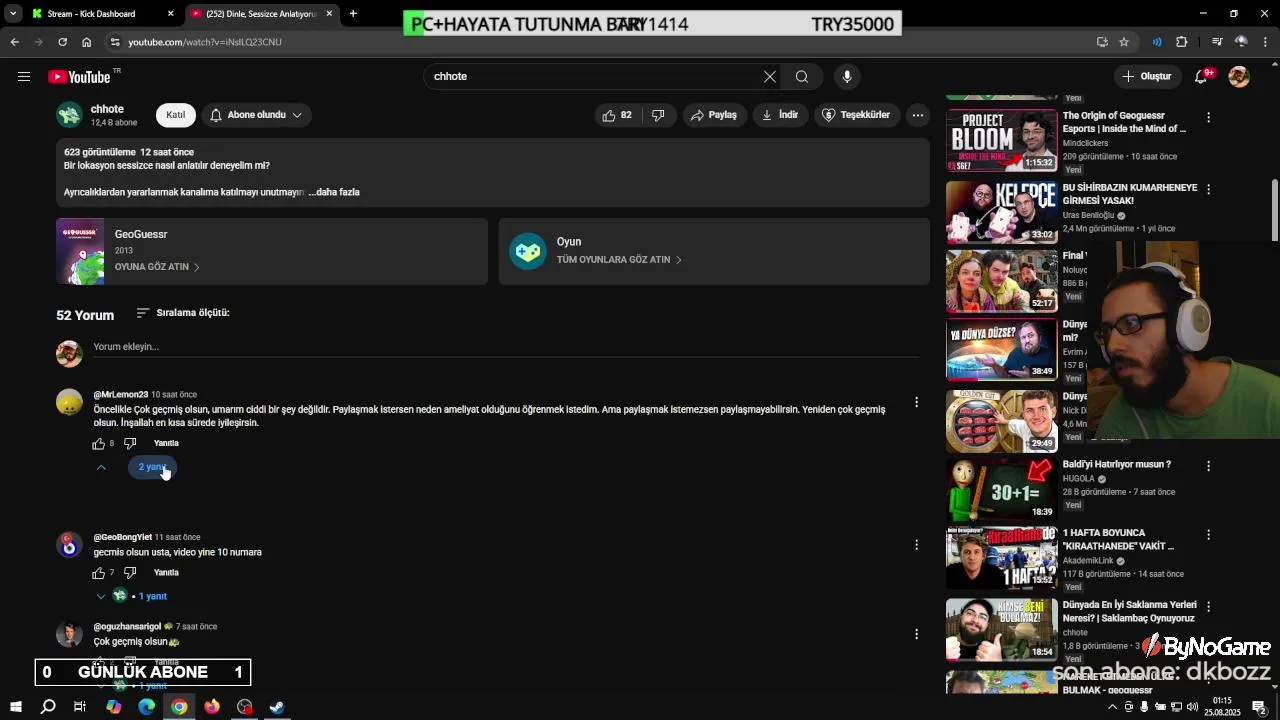Show hidden system tray icons
This screenshot has height=720, width=1280.
(1112, 707)
